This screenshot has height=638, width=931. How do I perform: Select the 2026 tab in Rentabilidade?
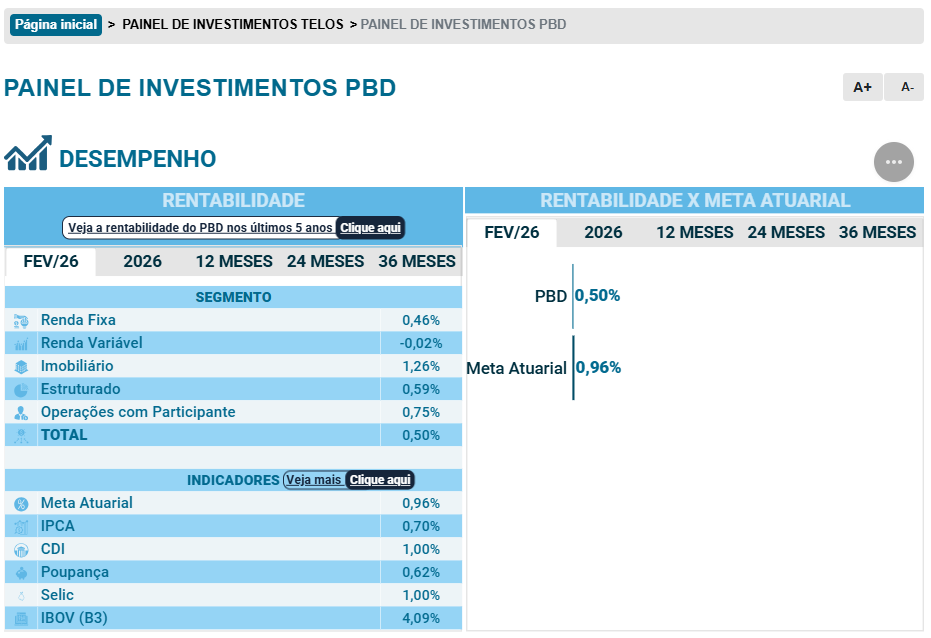coord(142,262)
